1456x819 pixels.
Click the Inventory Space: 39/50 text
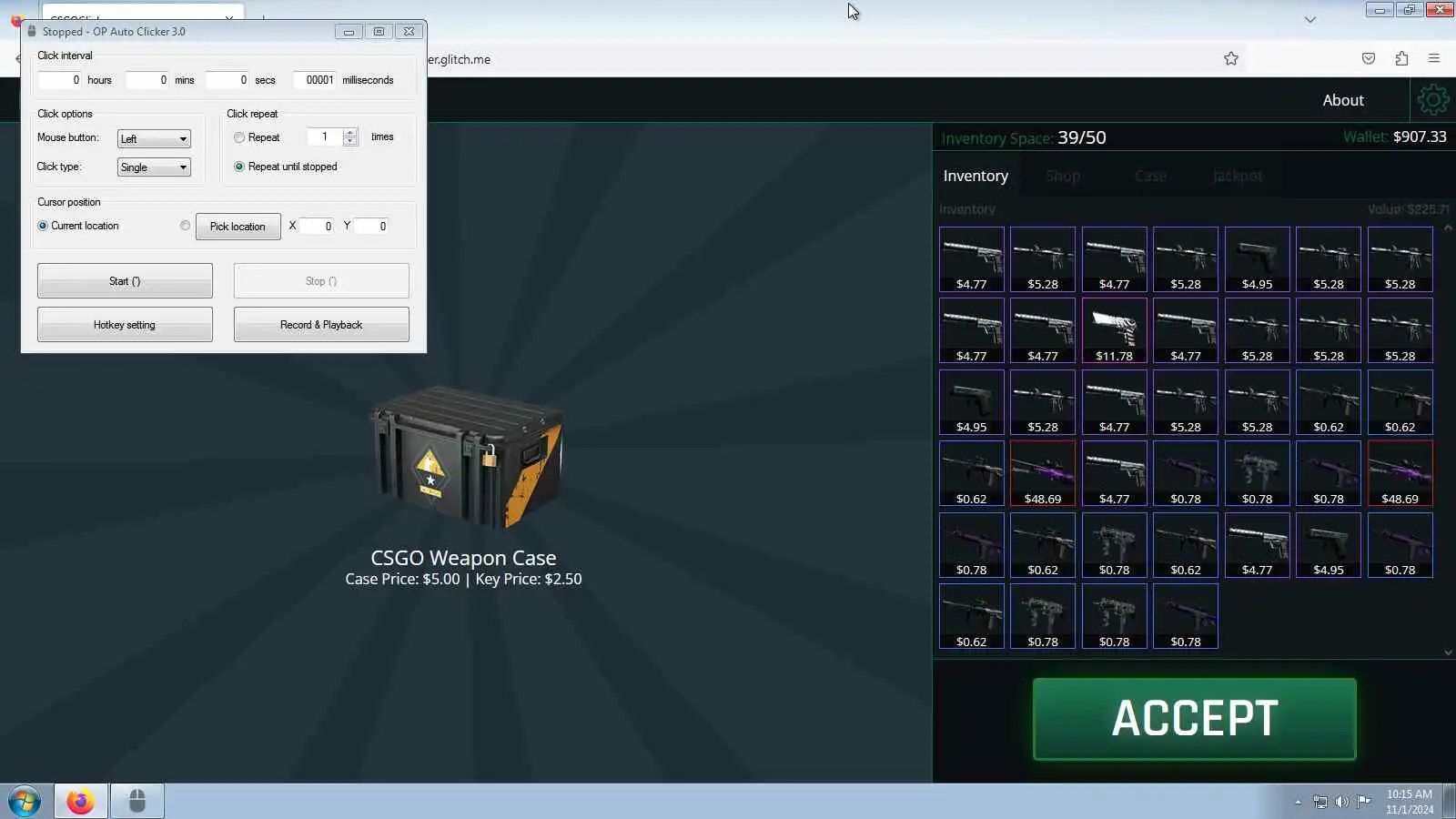(1024, 137)
